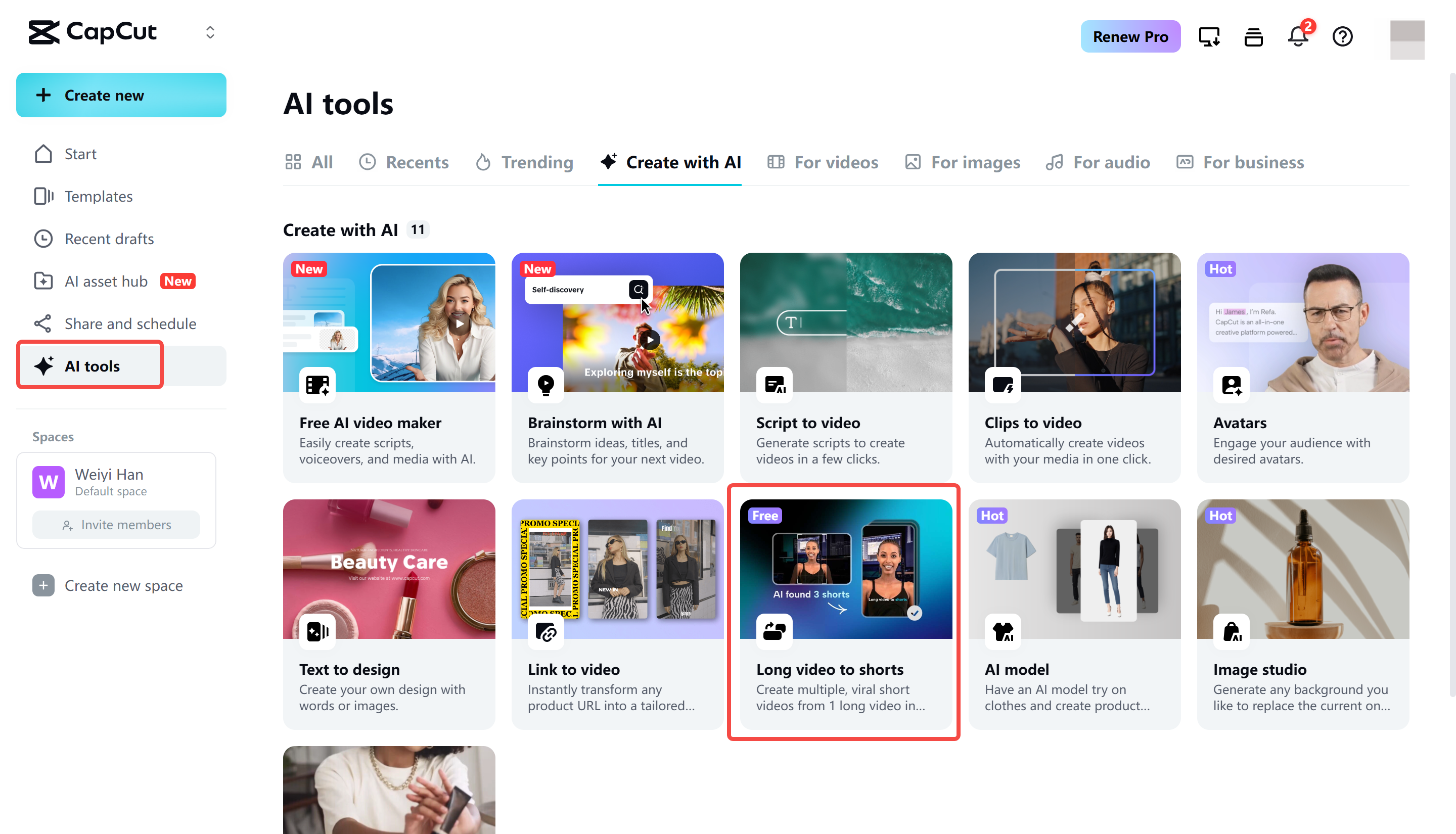Image resolution: width=1456 pixels, height=834 pixels.
Task: Select the AI tools icon in the sidebar
Action: pos(44,365)
